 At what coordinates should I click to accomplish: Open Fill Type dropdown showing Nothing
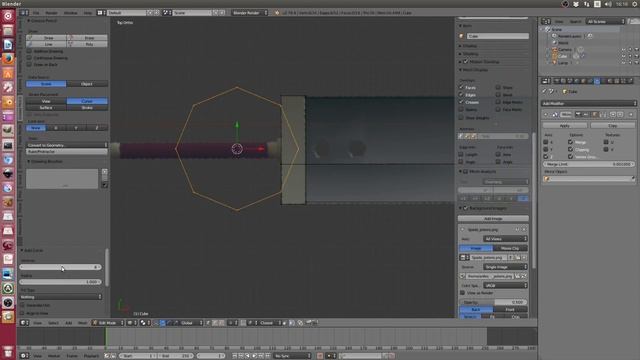[60, 297]
